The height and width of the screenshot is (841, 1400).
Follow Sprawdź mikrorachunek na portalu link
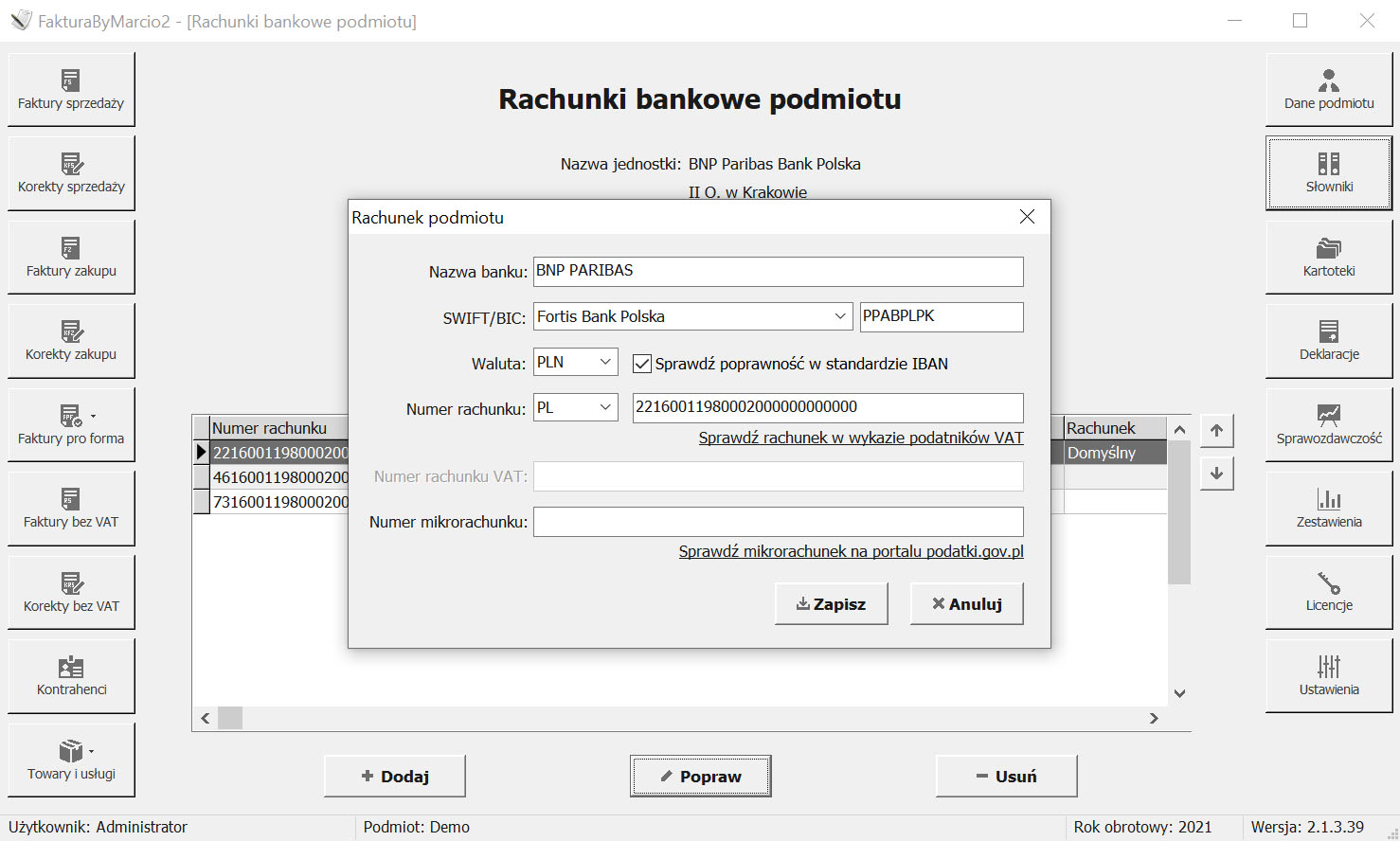851,551
